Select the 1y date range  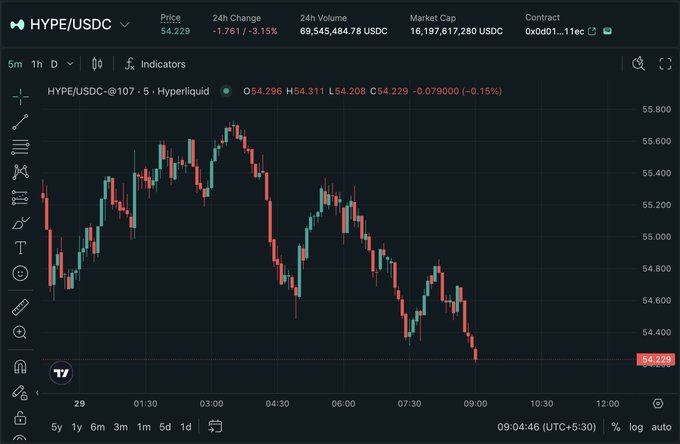coord(77,427)
